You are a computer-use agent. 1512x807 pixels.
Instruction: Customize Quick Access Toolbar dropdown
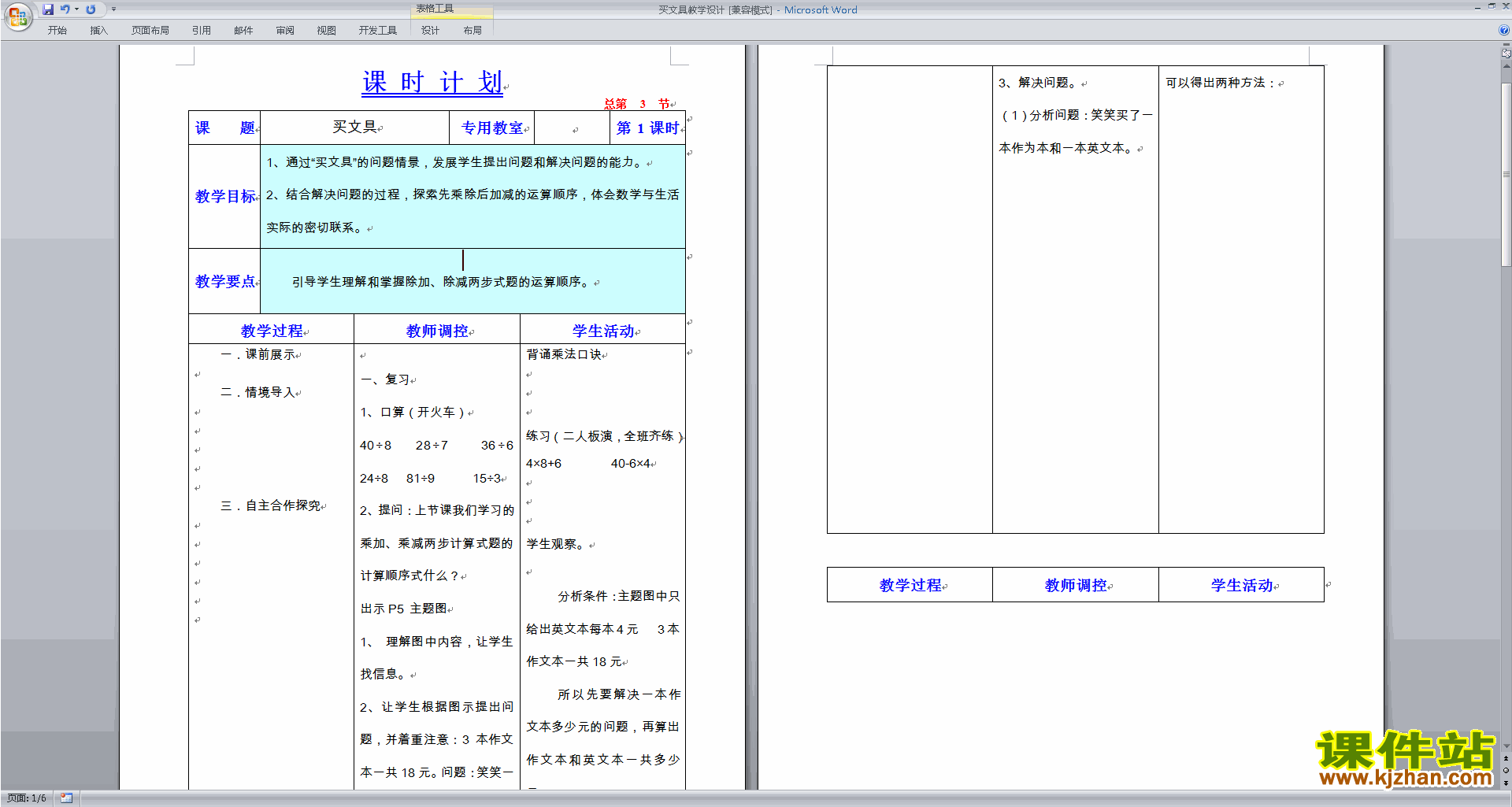point(113,9)
